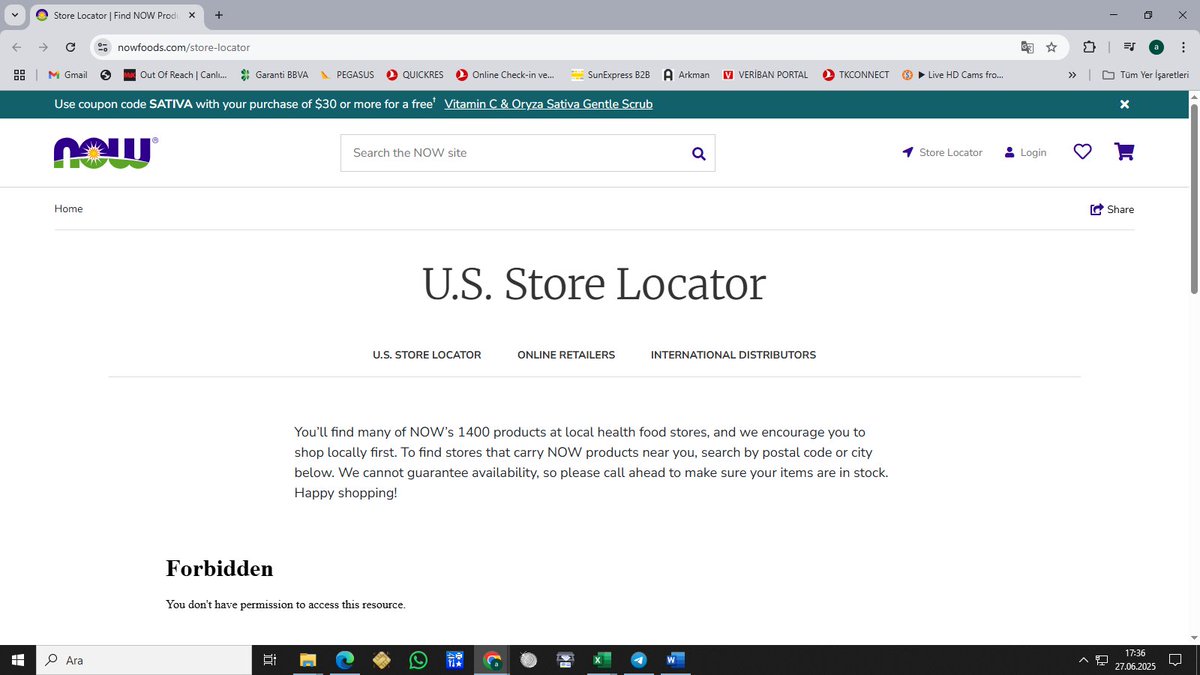The height and width of the screenshot is (675, 1200).
Task: Open File Explorer from taskbar
Action: pyautogui.click(x=308, y=660)
